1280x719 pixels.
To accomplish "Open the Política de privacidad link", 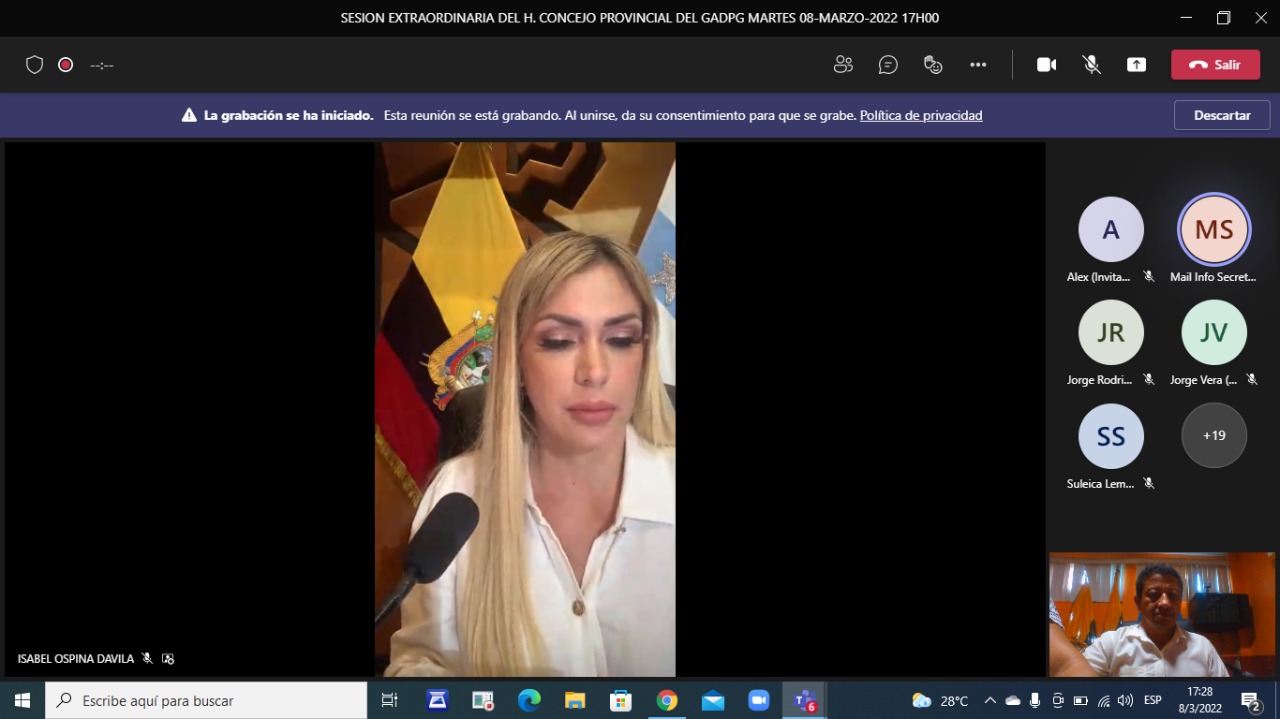I will [921, 116].
